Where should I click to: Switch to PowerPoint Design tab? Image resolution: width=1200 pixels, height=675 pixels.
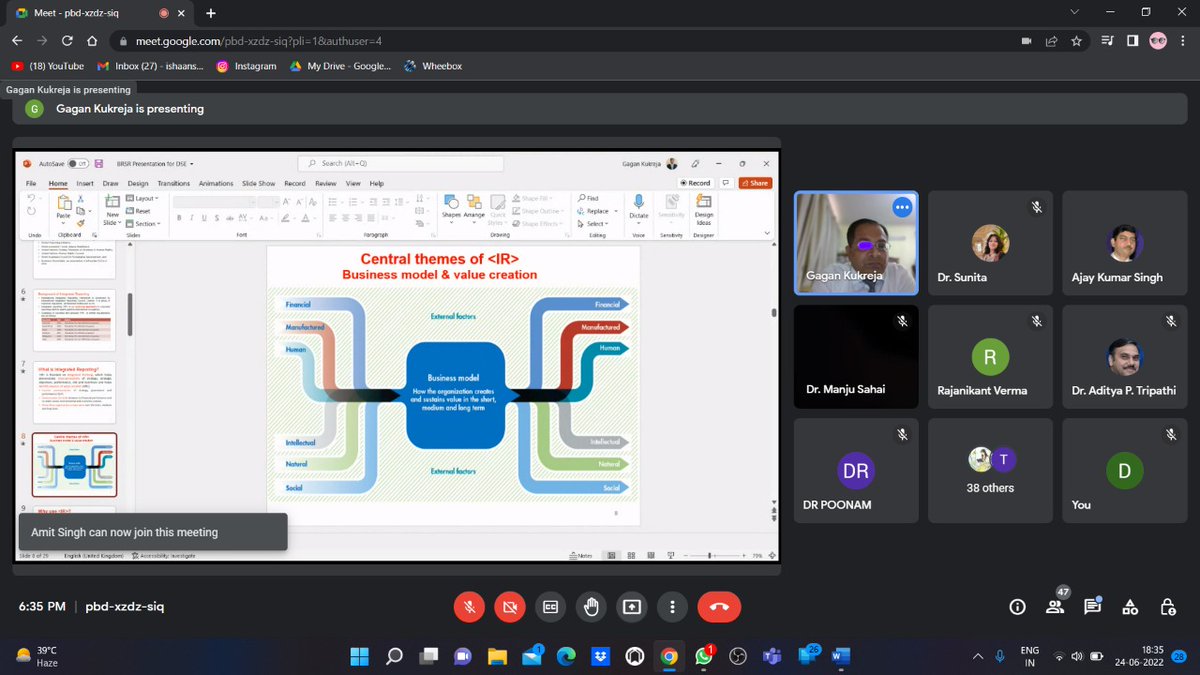(138, 184)
